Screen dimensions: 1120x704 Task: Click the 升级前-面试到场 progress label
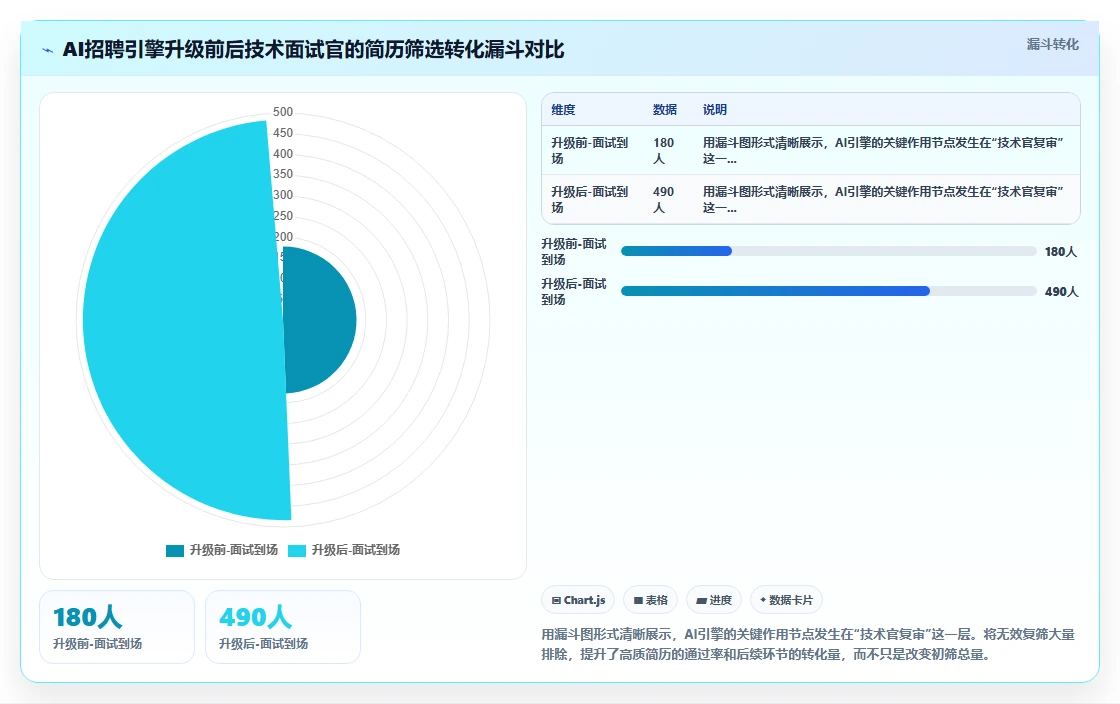[x=574, y=251]
